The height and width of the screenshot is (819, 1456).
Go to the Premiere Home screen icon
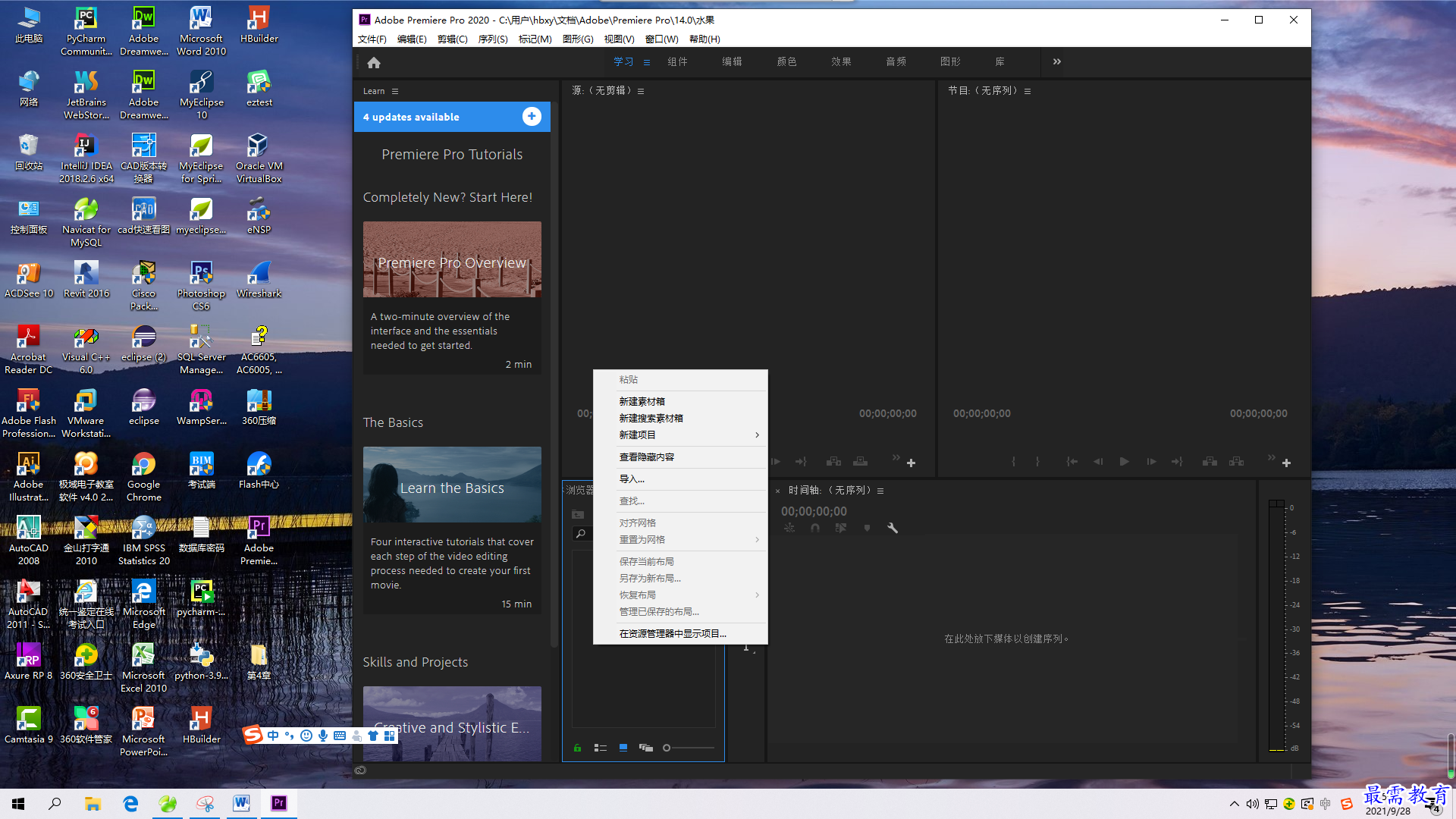(x=374, y=62)
